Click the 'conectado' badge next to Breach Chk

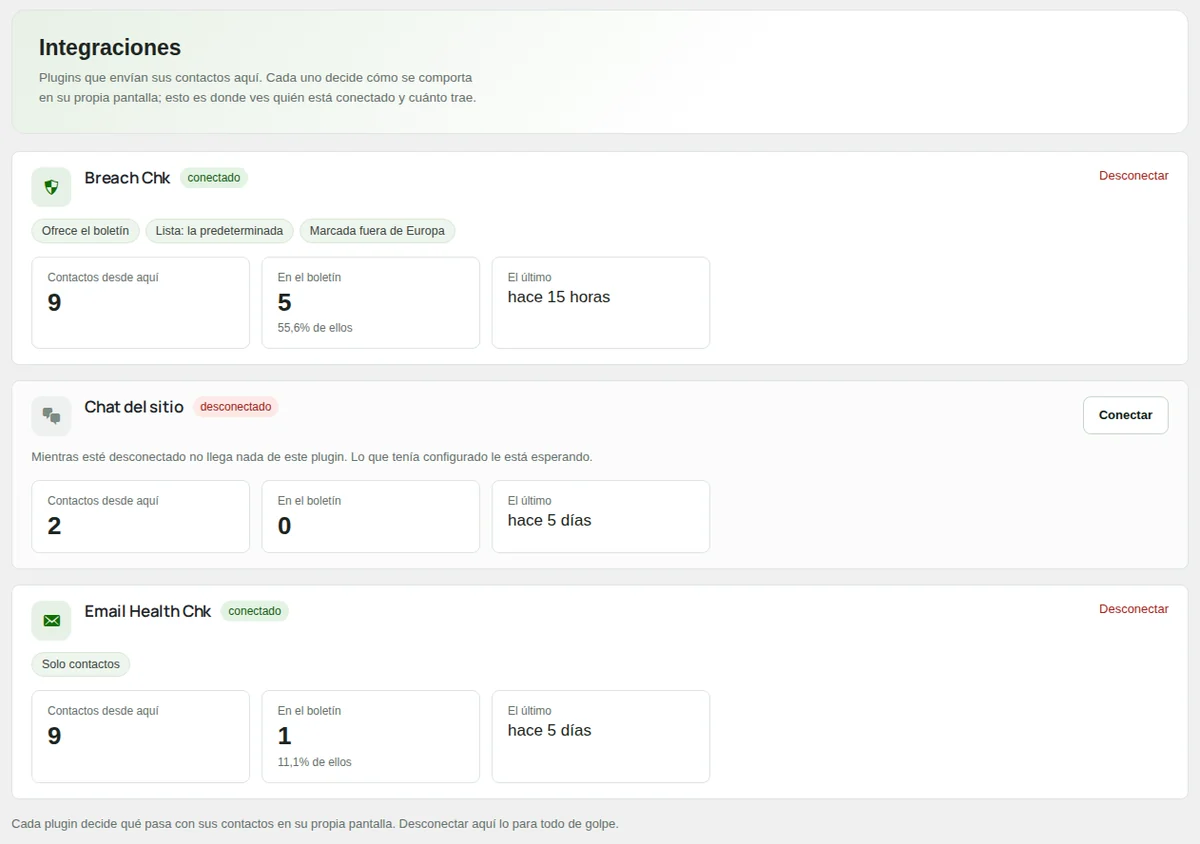pos(214,178)
